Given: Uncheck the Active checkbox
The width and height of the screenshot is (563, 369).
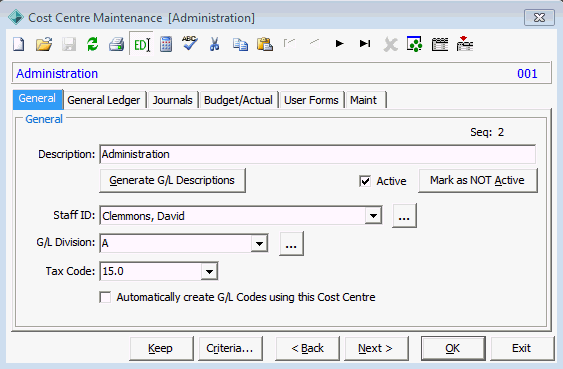Looking at the screenshot, I should 365,181.
